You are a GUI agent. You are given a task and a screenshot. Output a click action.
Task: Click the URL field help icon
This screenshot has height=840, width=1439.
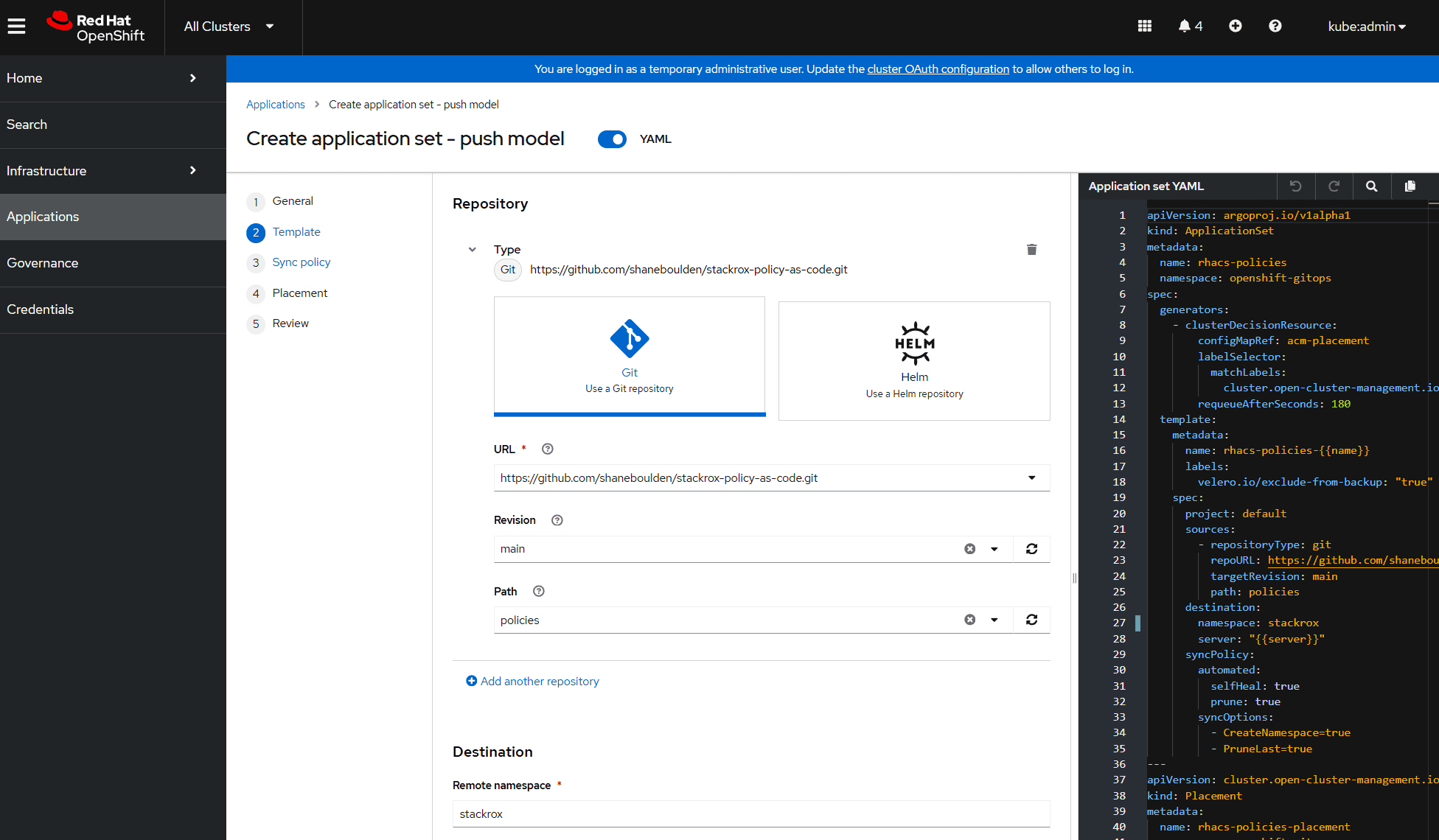click(x=548, y=449)
